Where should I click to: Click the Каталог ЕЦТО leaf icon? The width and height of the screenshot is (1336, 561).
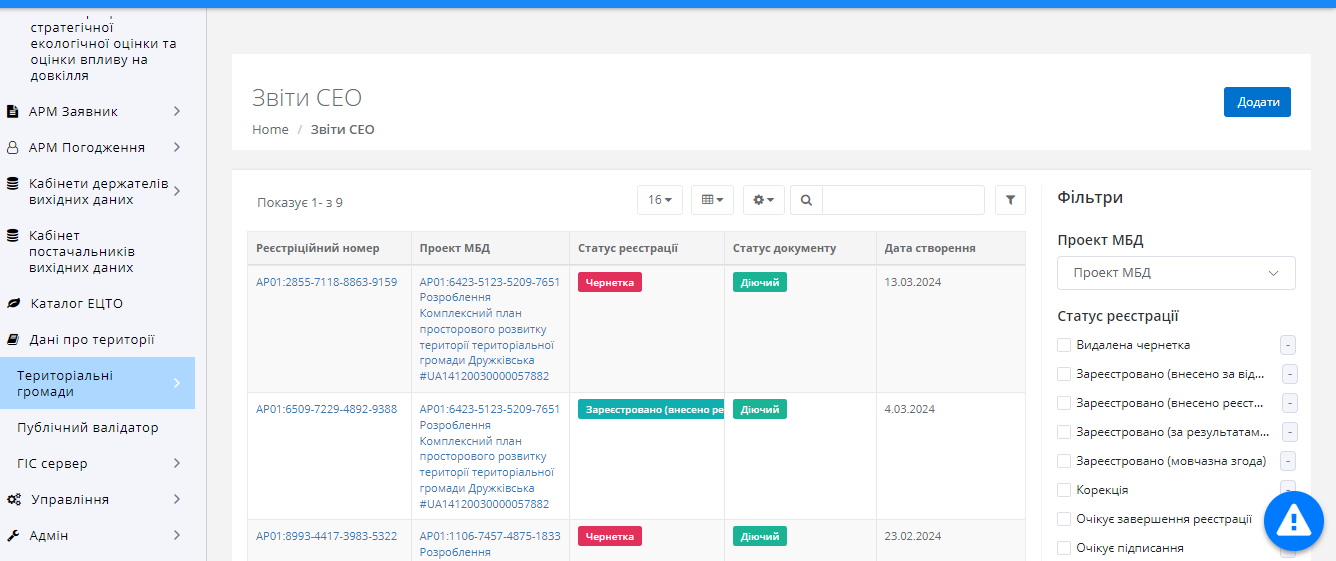click(13, 303)
